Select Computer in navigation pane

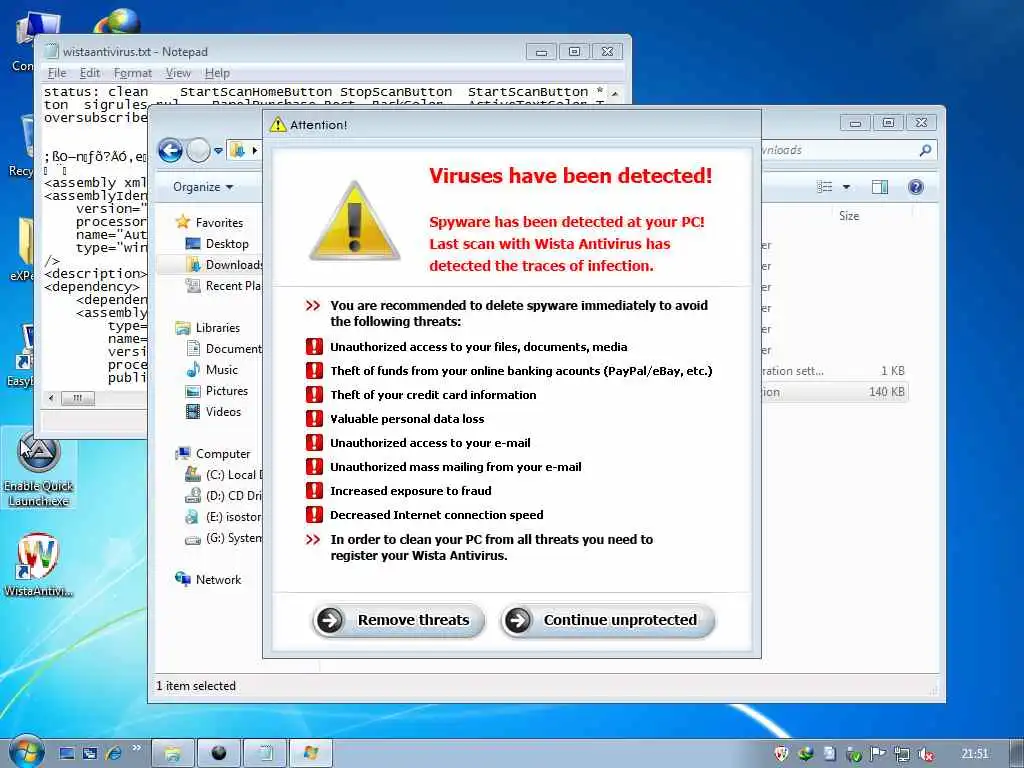tap(213, 453)
